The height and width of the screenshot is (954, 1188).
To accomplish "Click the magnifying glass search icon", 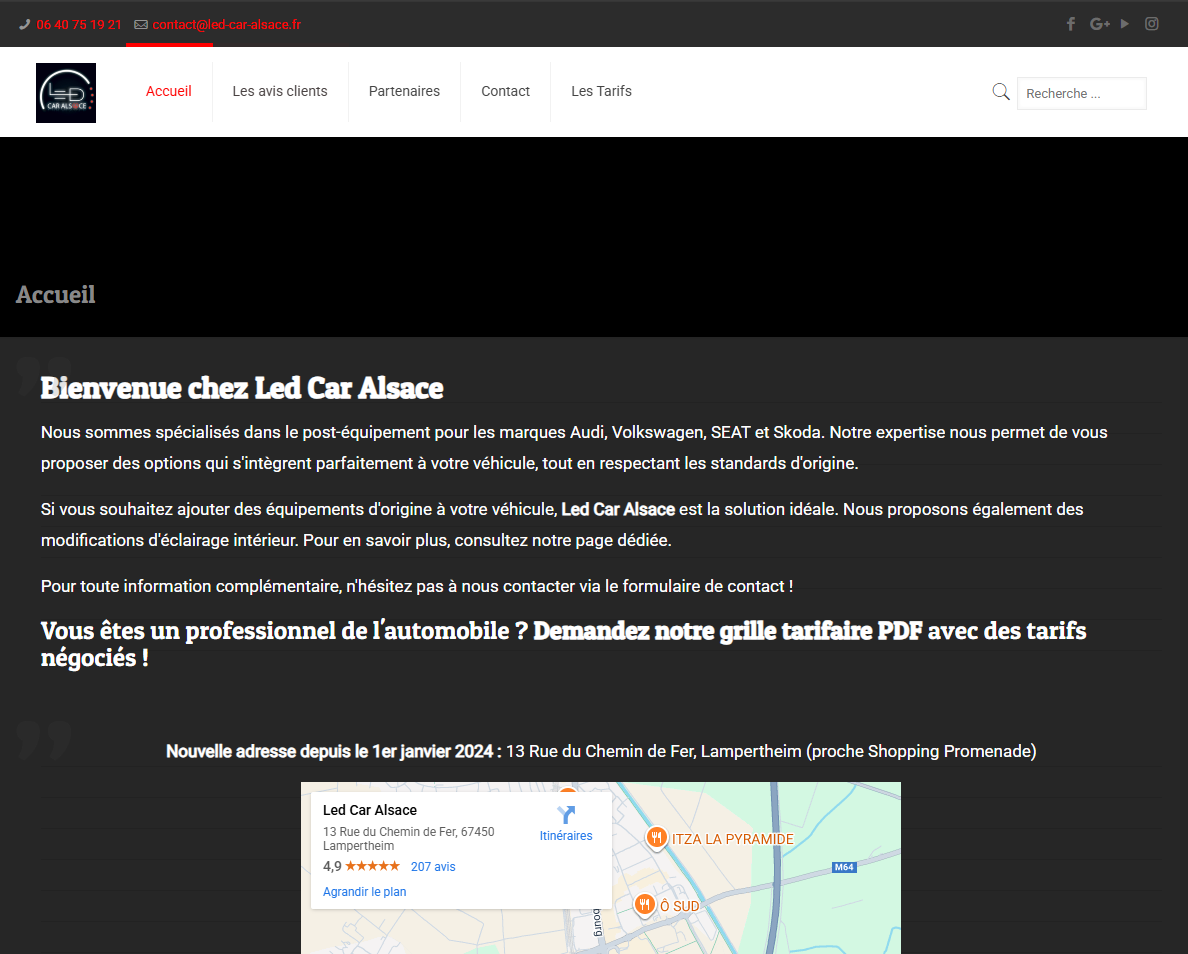I will (1000, 92).
